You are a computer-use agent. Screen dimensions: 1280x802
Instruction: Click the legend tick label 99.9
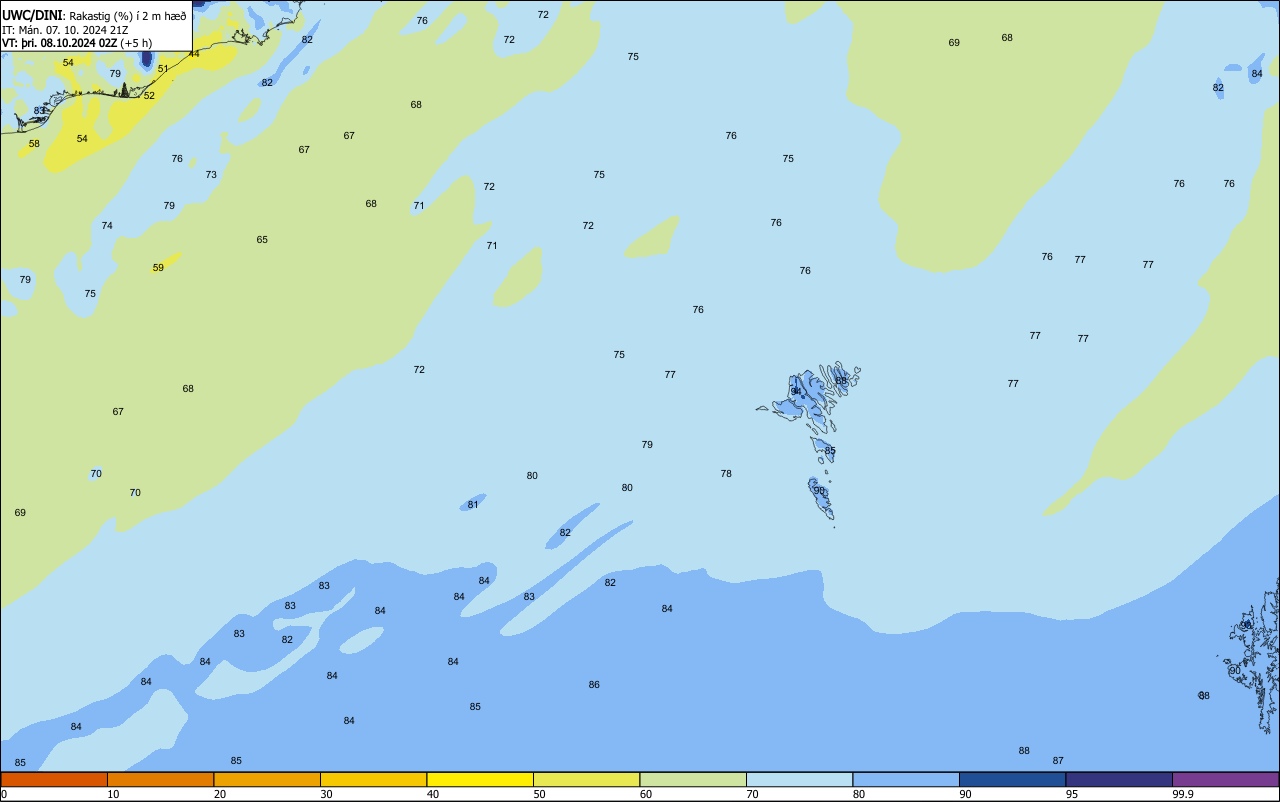tap(1183, 794)
